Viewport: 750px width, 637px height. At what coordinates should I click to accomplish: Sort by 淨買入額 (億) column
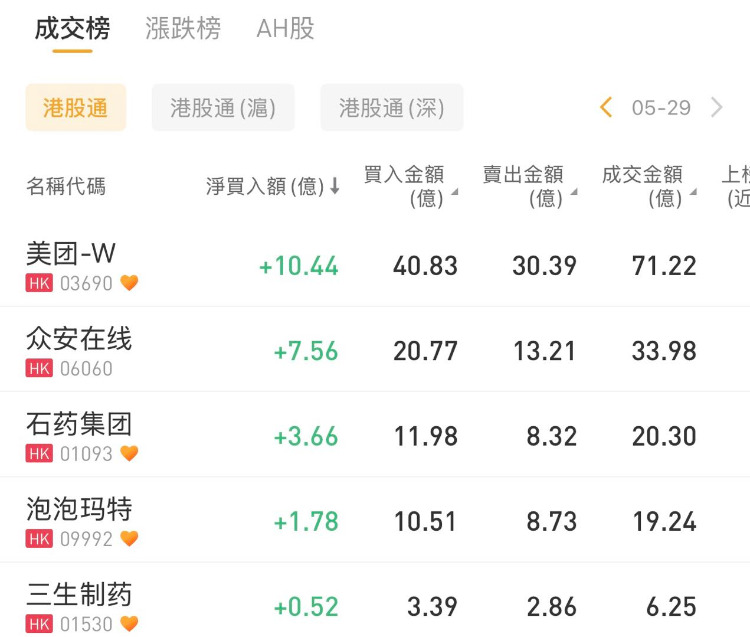(273, 186)
